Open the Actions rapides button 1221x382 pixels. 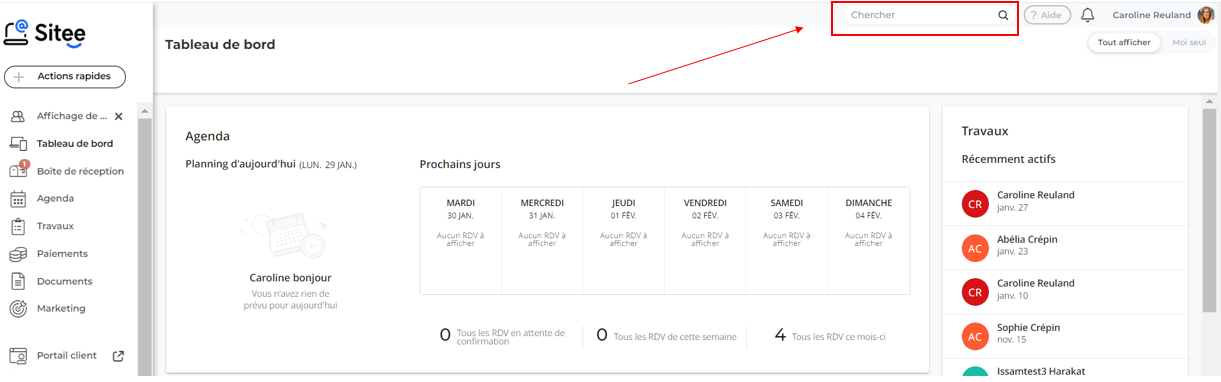[65, 77]
